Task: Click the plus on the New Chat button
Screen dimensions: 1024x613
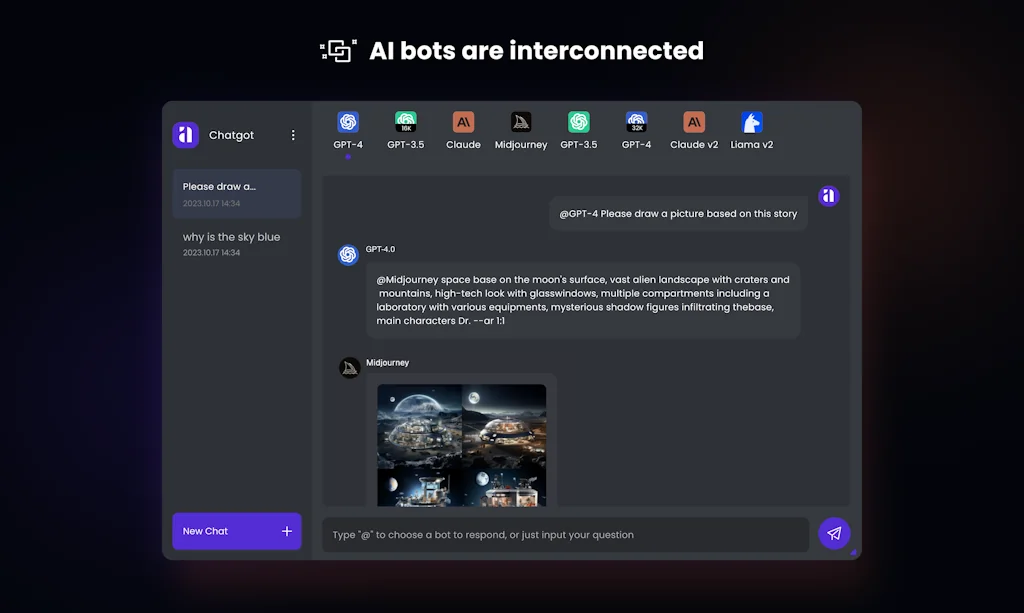Action: tap(286, 531)
